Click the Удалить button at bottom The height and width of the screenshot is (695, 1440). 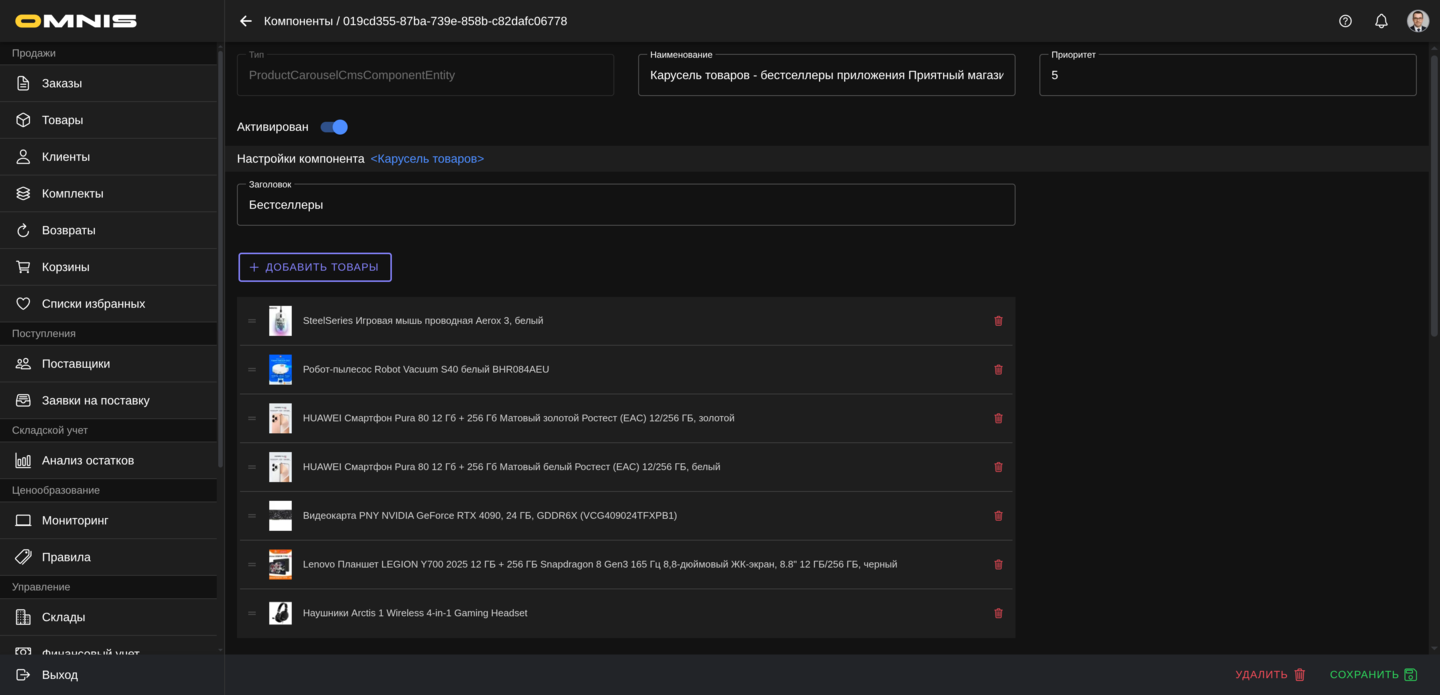pyautogui.click(x=1270, y=675)
